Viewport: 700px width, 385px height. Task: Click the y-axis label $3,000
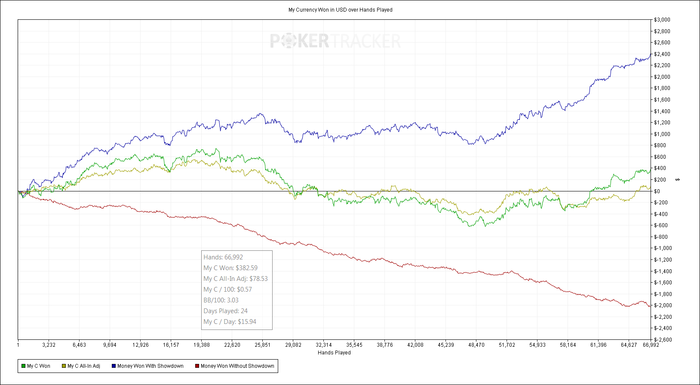pos(662,20)
